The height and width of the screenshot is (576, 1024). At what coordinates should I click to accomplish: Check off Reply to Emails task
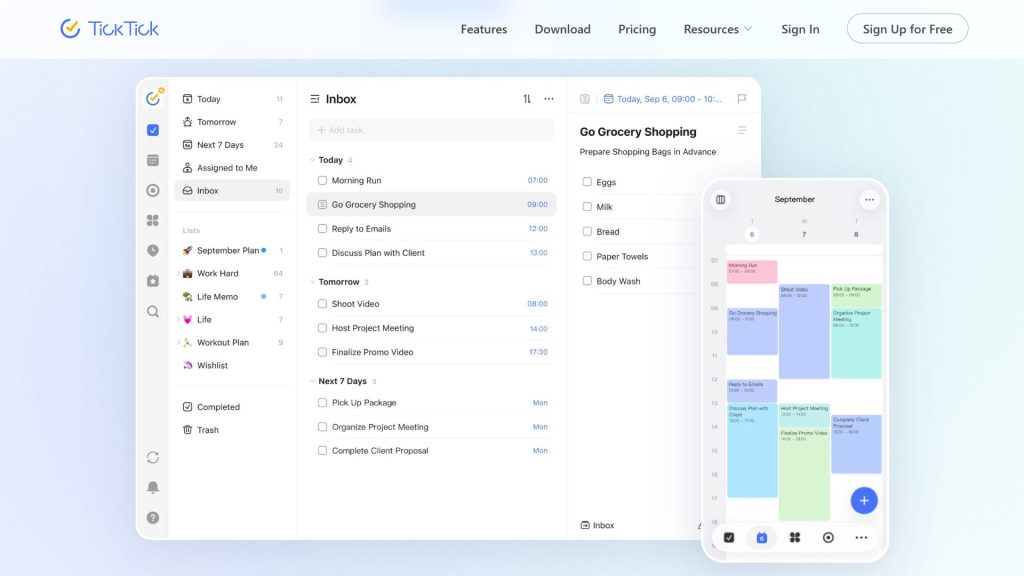[322, 229]
